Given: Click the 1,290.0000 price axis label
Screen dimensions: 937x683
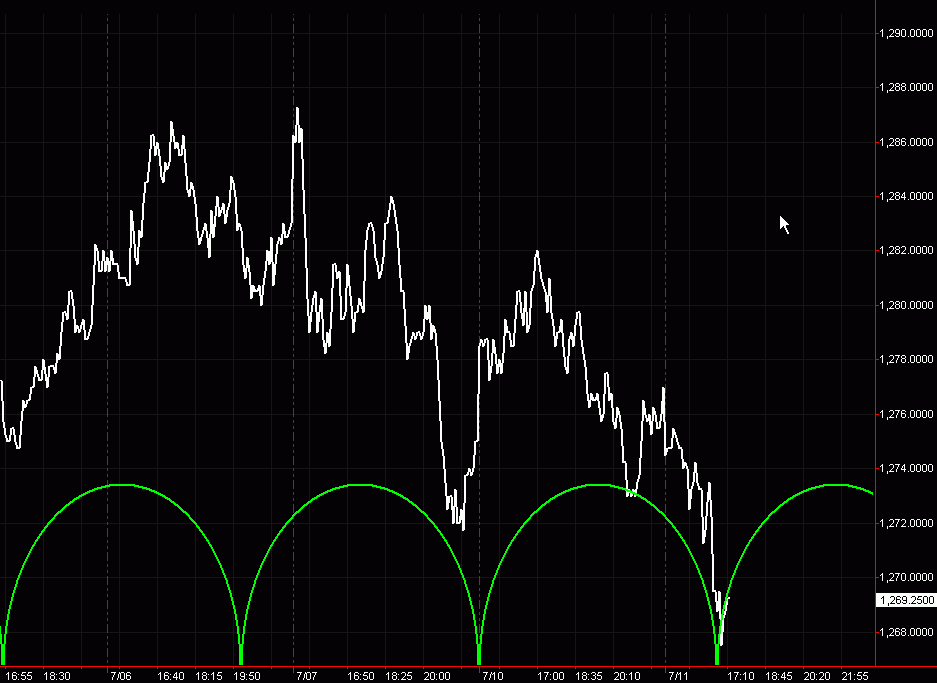Looking at the screenshot, I should point(906,33).
